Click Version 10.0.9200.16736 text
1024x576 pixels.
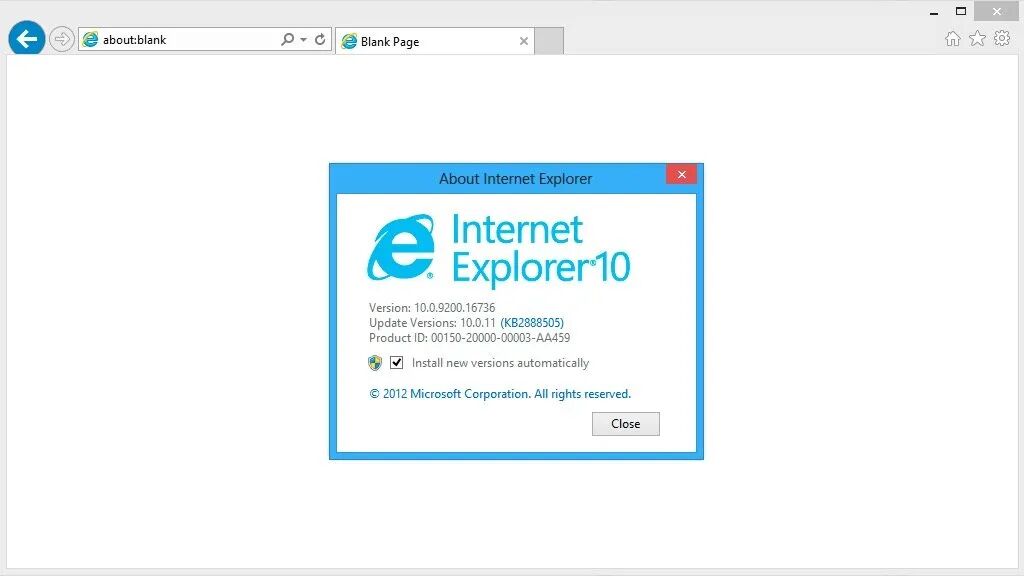(432, 308)
